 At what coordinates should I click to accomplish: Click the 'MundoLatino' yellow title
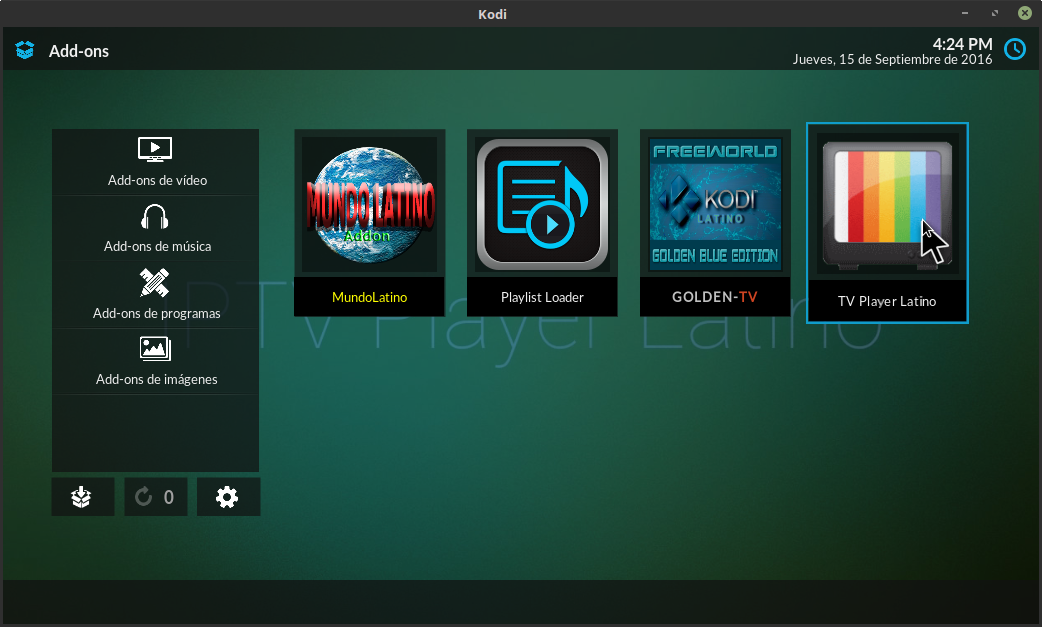(x=369, y=298)
